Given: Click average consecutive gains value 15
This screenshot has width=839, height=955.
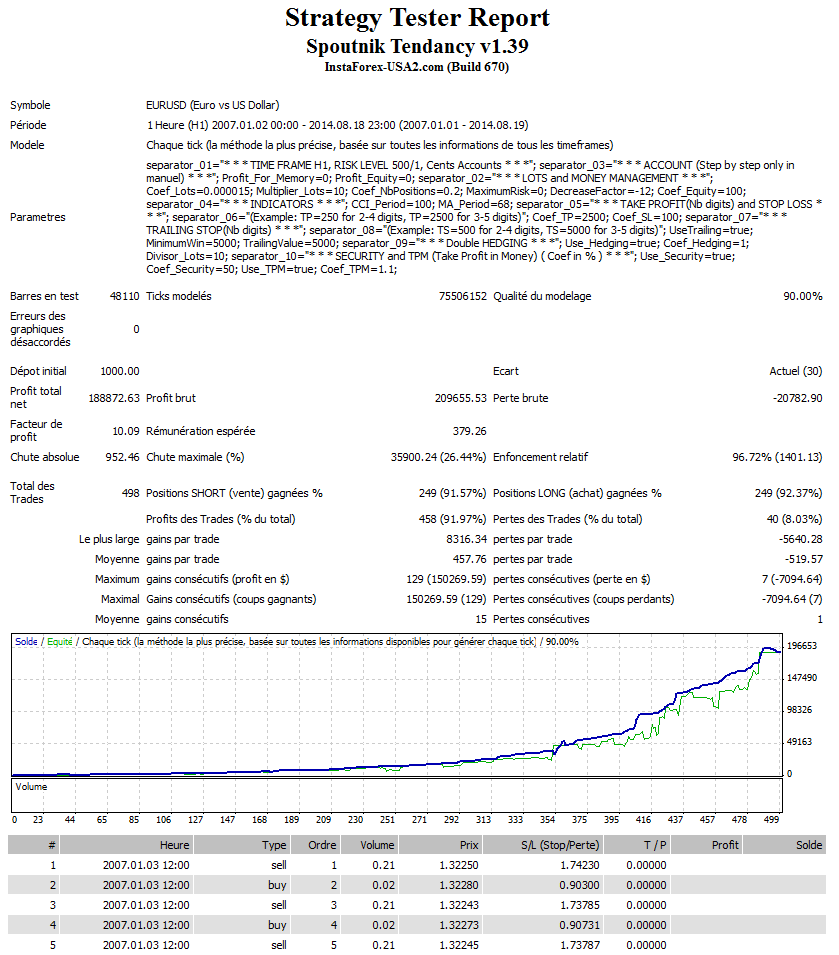Looking at the screenshot, I should point(481,620).
